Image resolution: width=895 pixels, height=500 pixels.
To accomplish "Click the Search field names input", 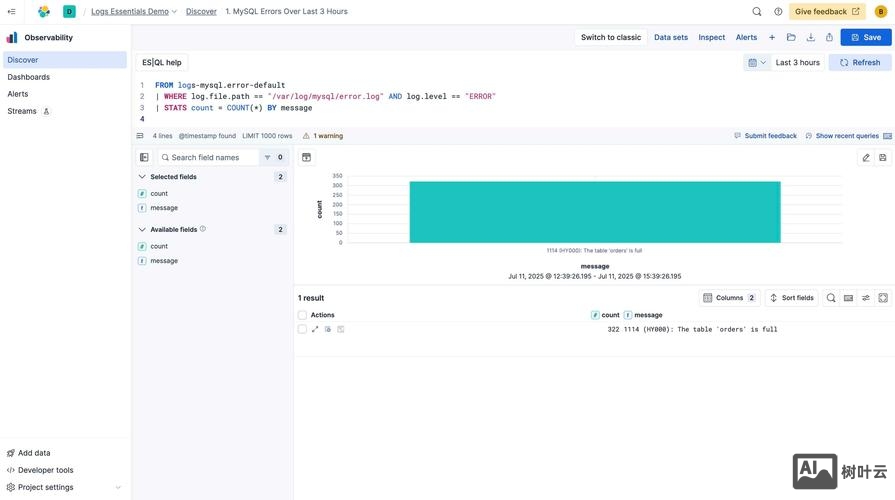I will [209, 157].
